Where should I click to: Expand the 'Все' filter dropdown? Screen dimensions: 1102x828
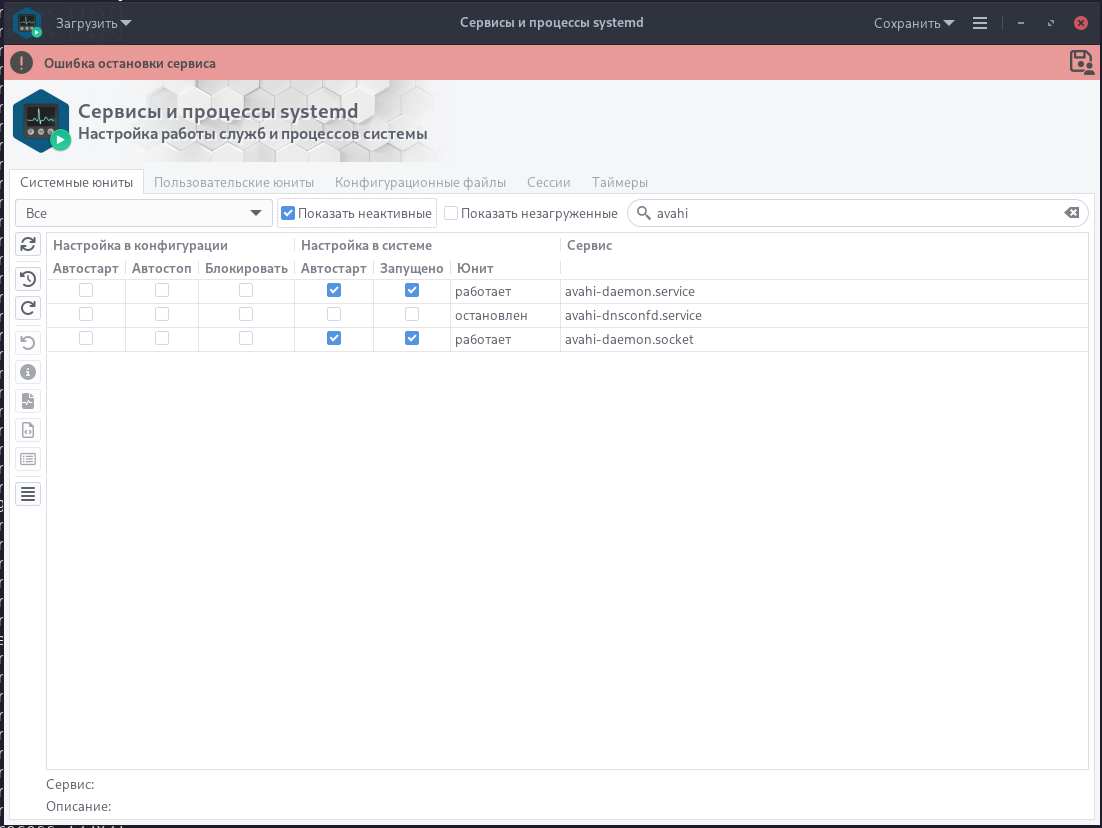pos(144,213)
